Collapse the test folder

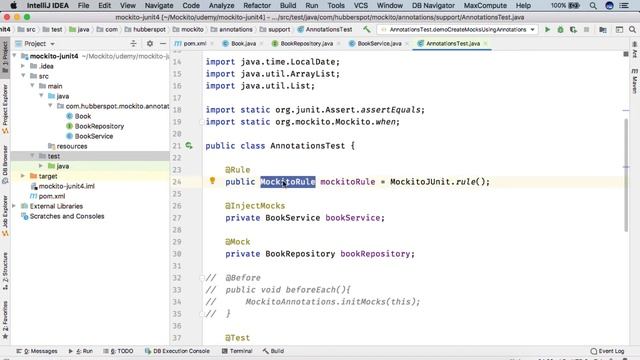pyautogui.click(x=32, y=156)
